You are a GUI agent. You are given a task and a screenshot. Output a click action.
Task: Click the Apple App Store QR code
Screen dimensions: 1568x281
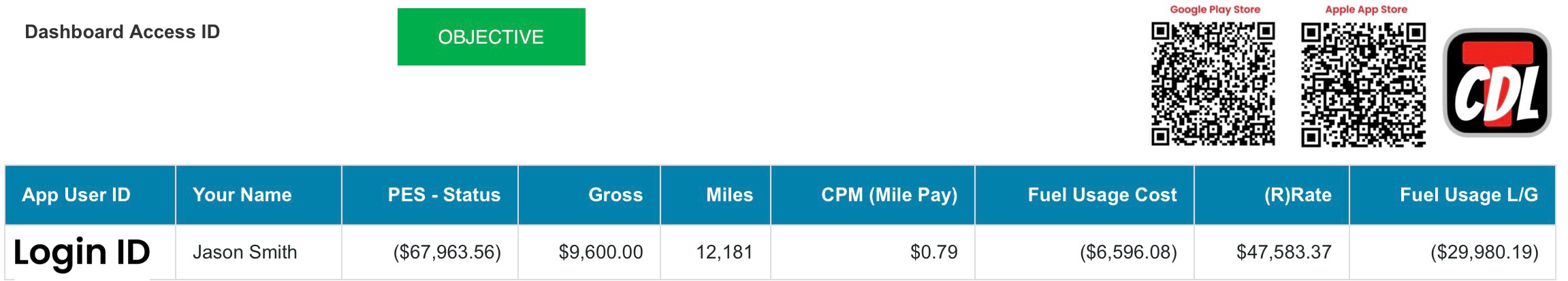(x=1363, y=84)
